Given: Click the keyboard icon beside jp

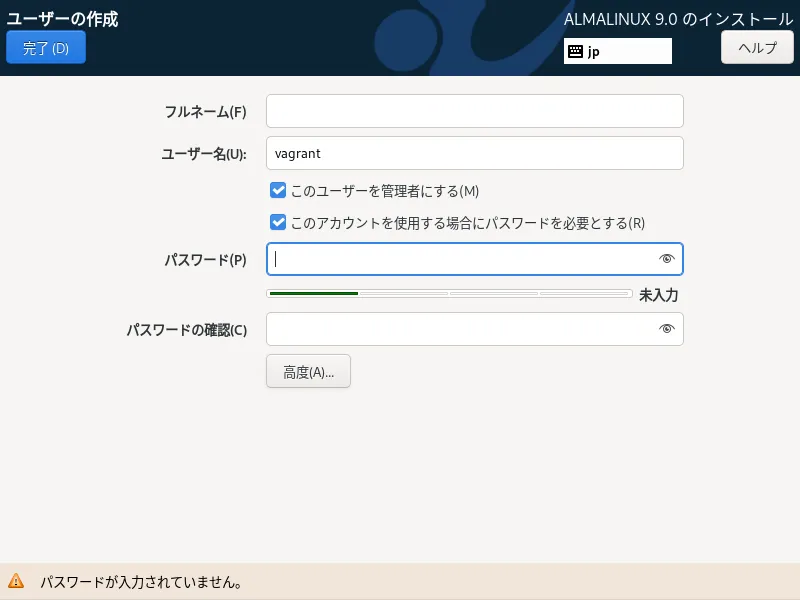Looking at the screenshot, I should [x=576, y=51].
